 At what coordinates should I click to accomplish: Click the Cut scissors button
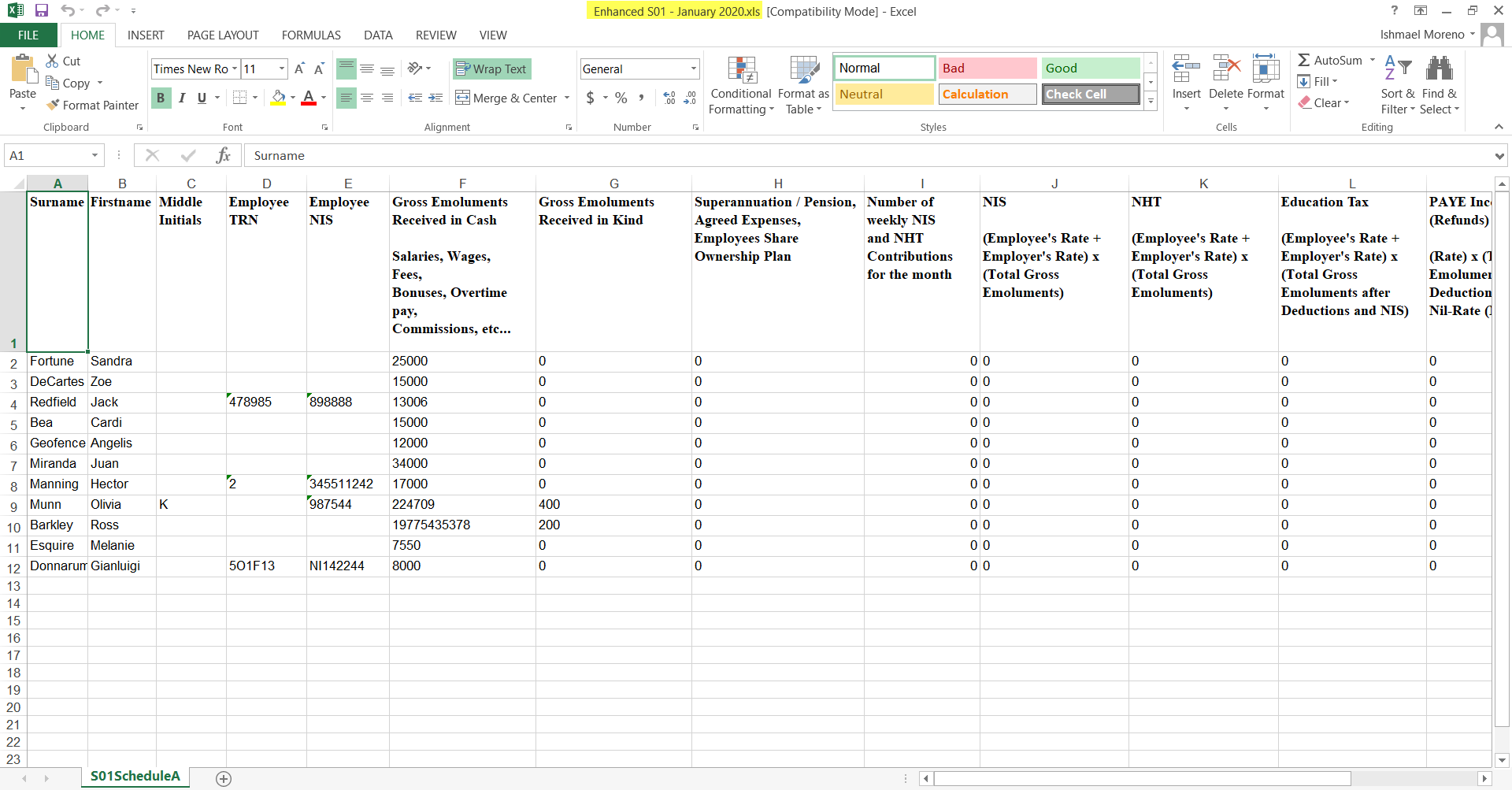(63, 61)
